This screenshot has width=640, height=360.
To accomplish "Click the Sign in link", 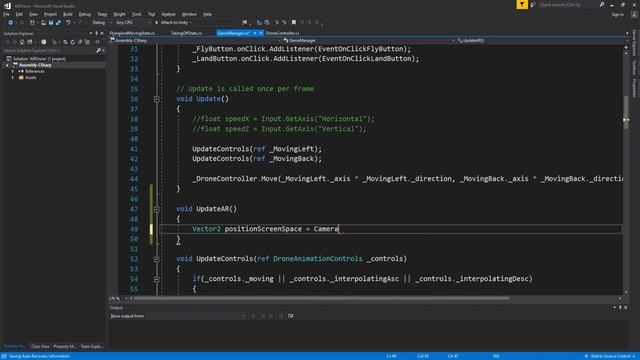I will tap(618, 14).
